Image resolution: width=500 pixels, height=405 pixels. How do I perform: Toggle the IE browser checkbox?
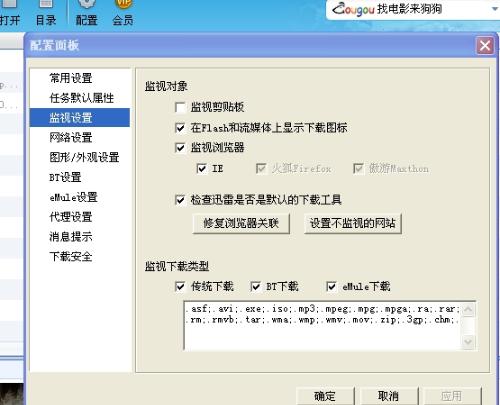(x=202, y=168)
